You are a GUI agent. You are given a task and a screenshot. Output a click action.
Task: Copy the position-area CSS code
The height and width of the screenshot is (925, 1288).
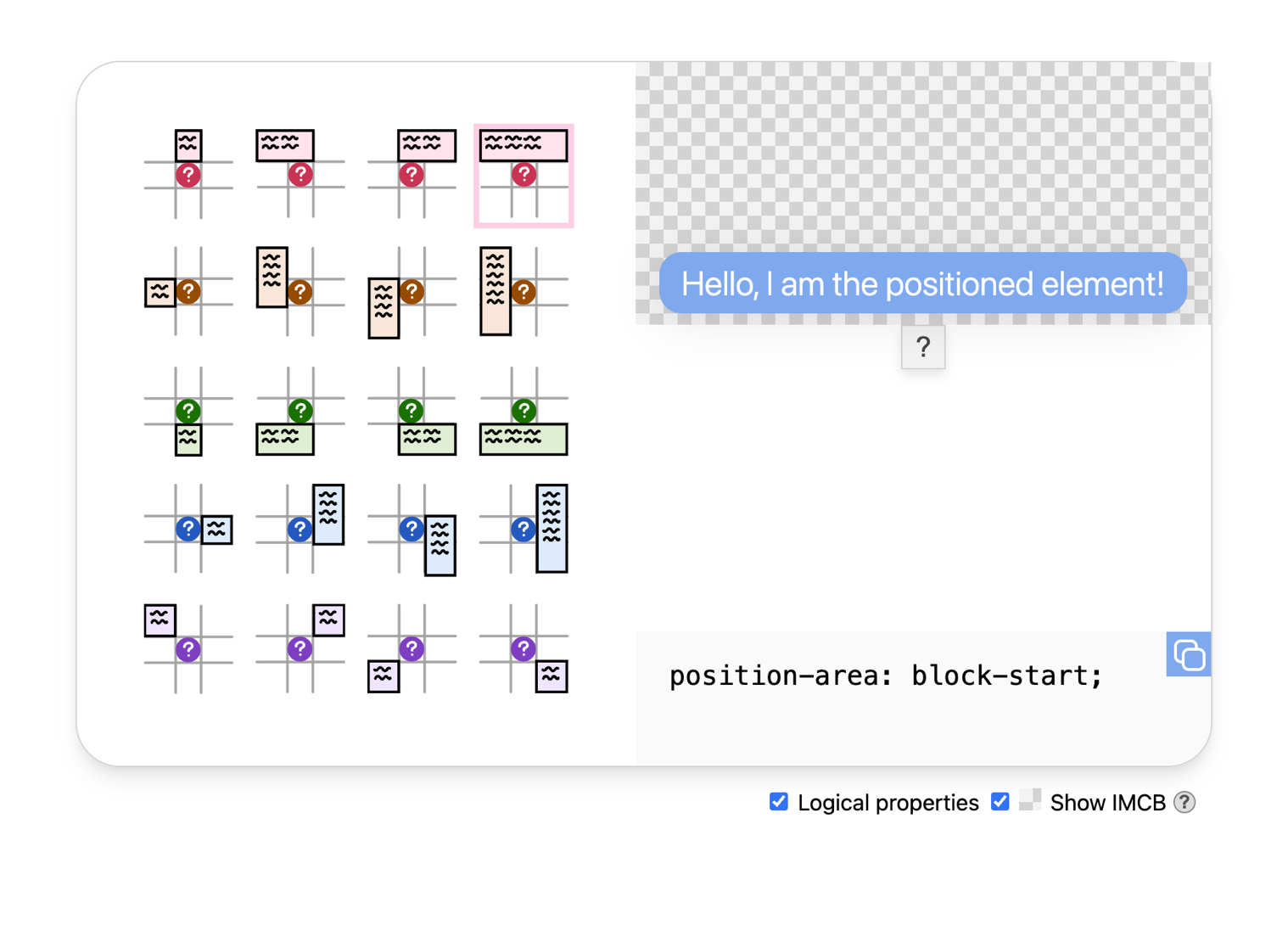pyautogui.click(x=1188, y=654)
